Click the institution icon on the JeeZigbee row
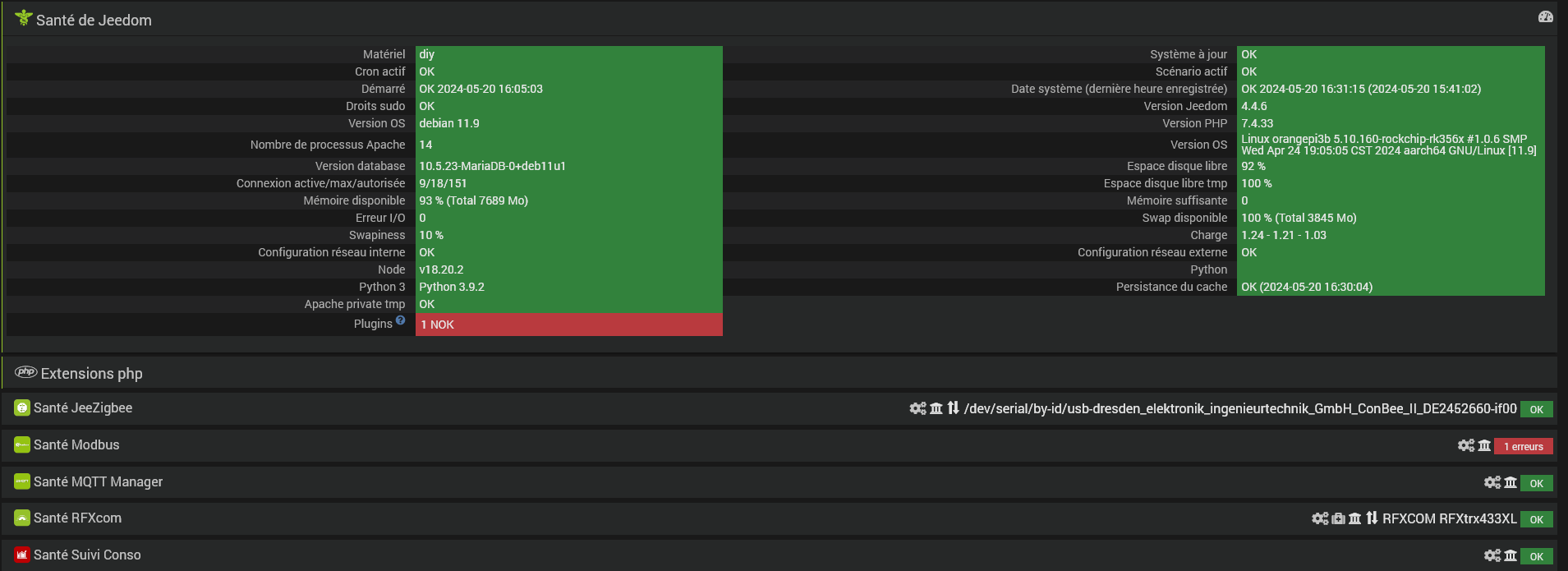 tap(936, 408)
